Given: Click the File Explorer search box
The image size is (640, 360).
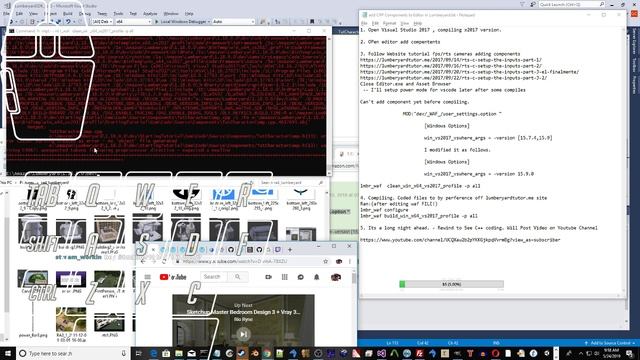Looking at the screenshot, I should pos(293,183).
